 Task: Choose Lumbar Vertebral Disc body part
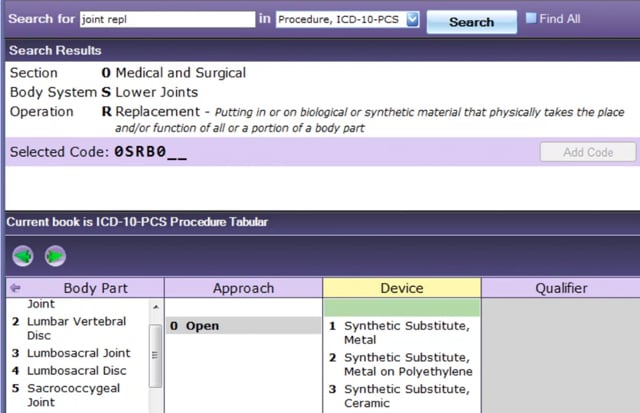(x=76, y=328)
